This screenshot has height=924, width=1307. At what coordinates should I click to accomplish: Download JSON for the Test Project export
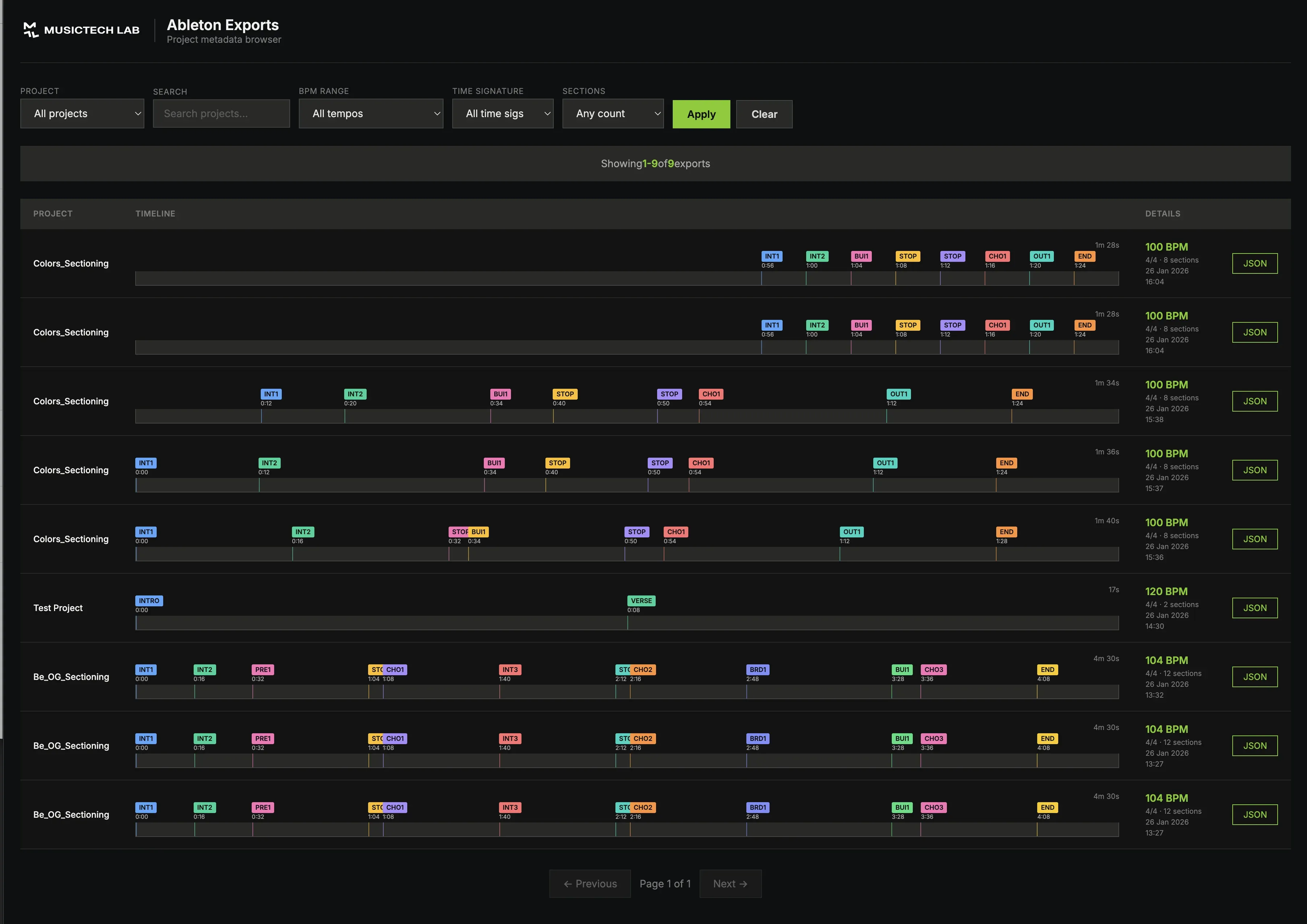[x=1255, y=607]
